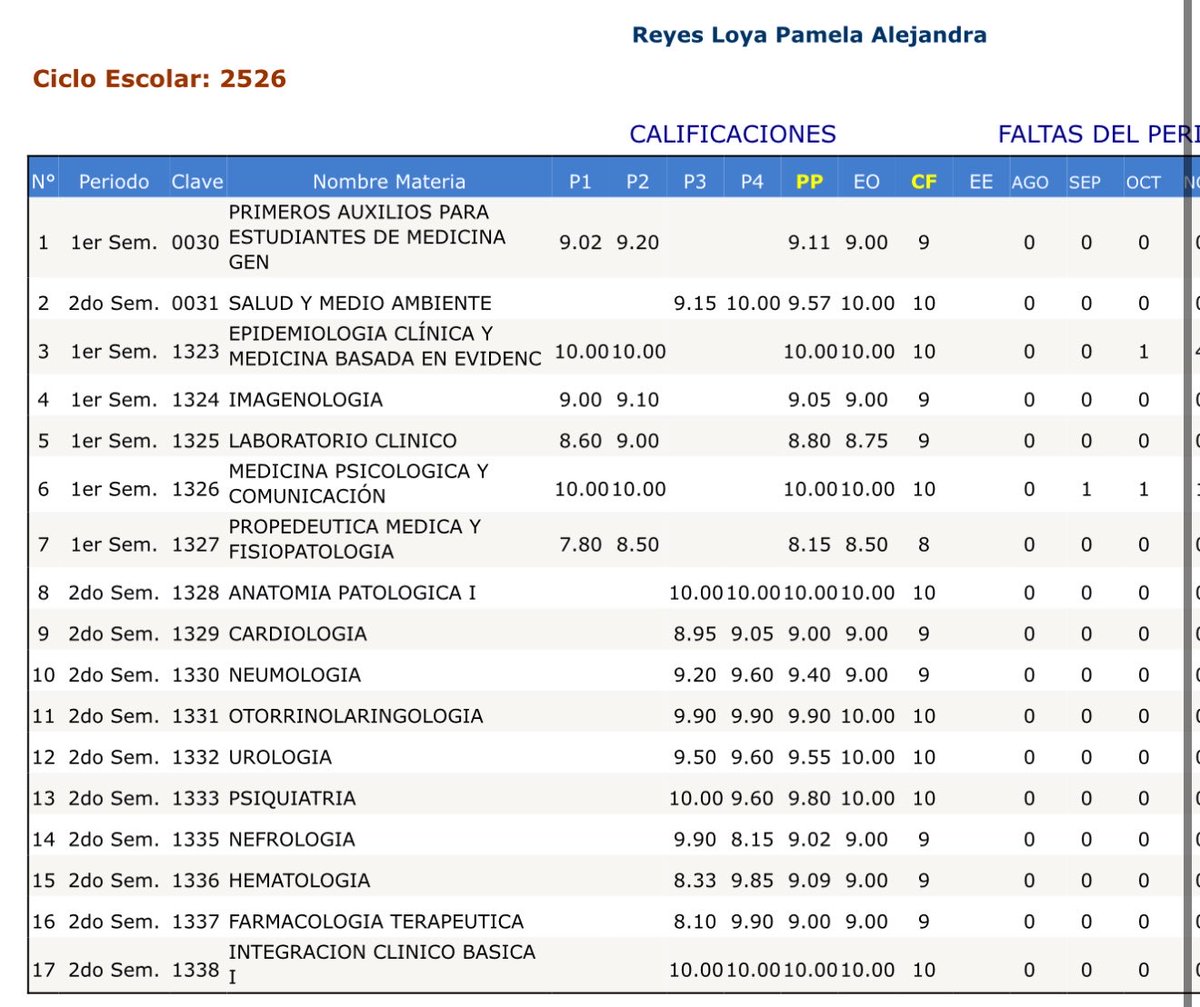Click P3 grade 8.33 for Hematologia
The height and width of the screenshot is (1007, 1200).
(695, 880)
